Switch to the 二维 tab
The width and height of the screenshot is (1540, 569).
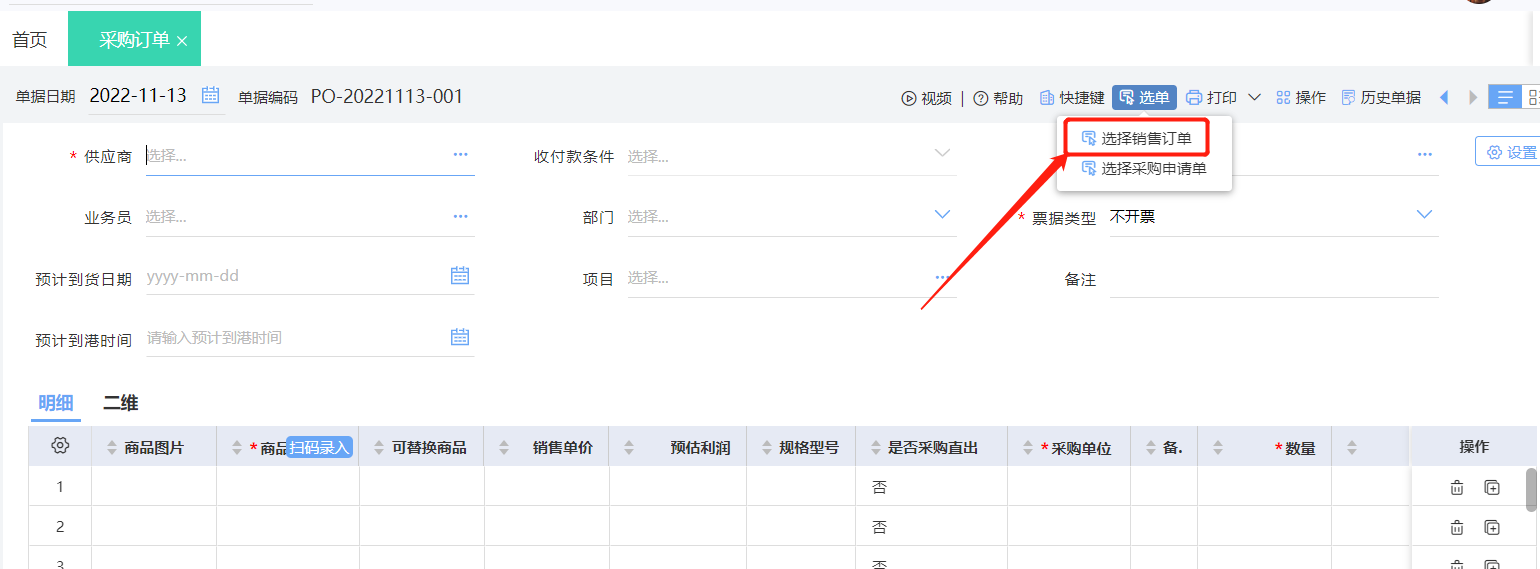[x=120, y=403]
